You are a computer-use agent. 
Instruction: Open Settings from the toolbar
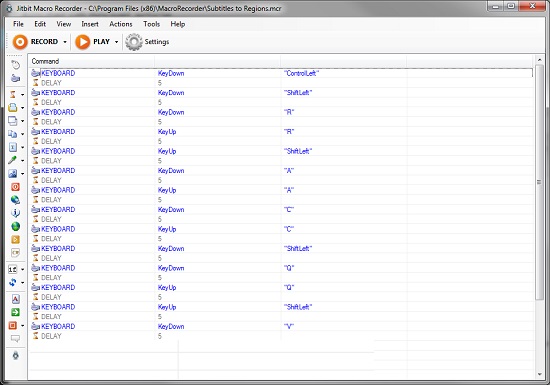point(147,42)
